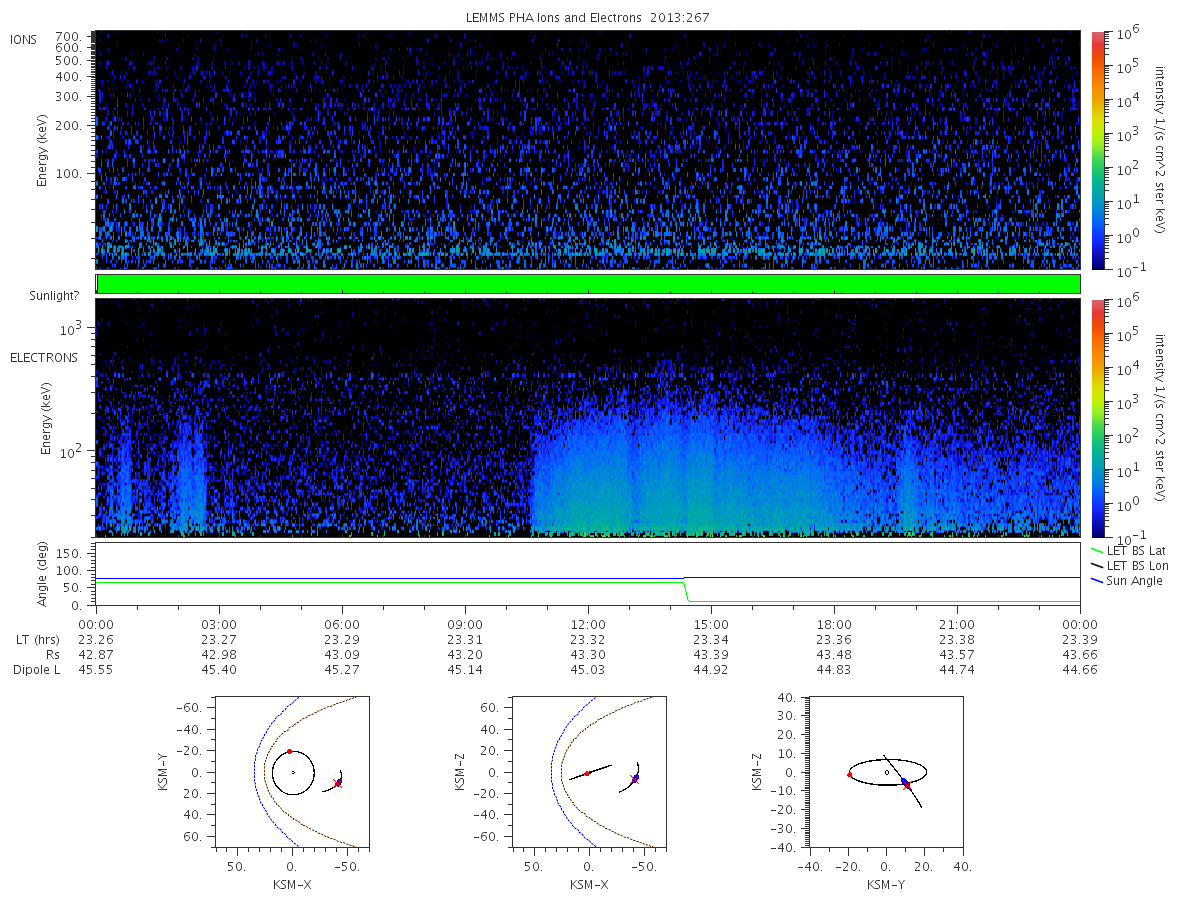Select the LET BS Lat legend entry

1136,551
